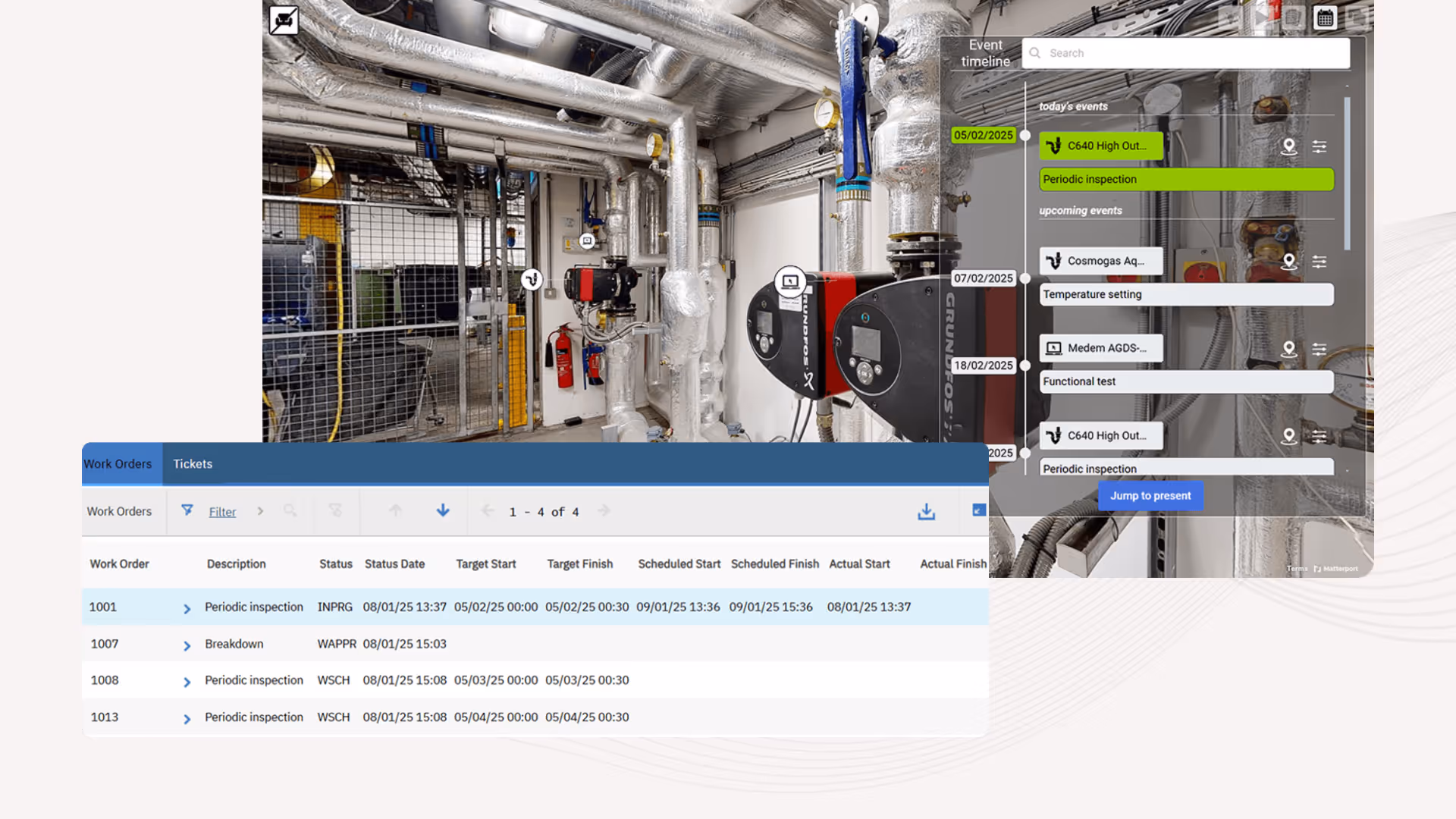Expand the chevron next to Filter link
The image size is (1456, 819).
260,511
